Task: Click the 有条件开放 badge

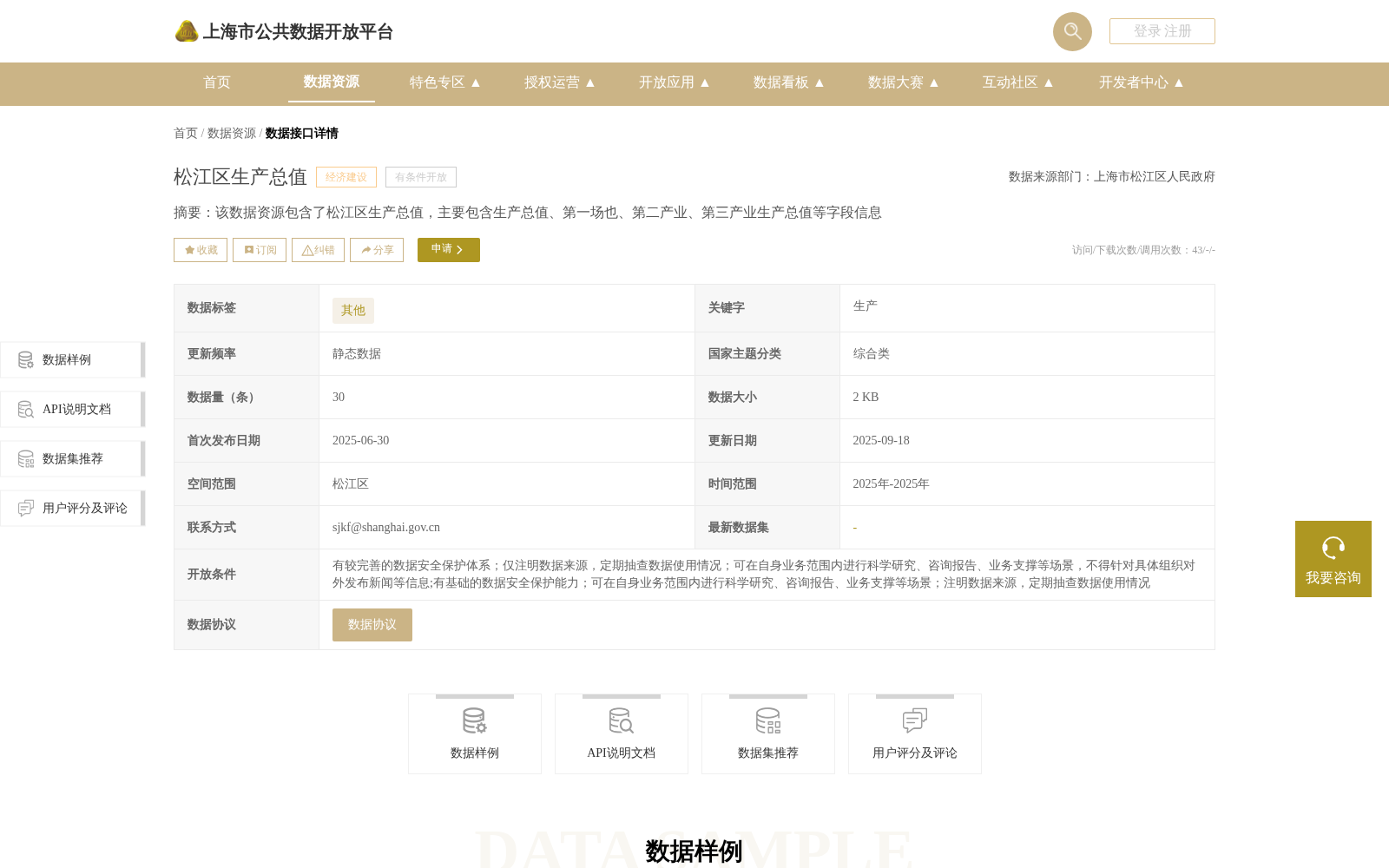Action: pyautogui.click(x=421, y=177)
